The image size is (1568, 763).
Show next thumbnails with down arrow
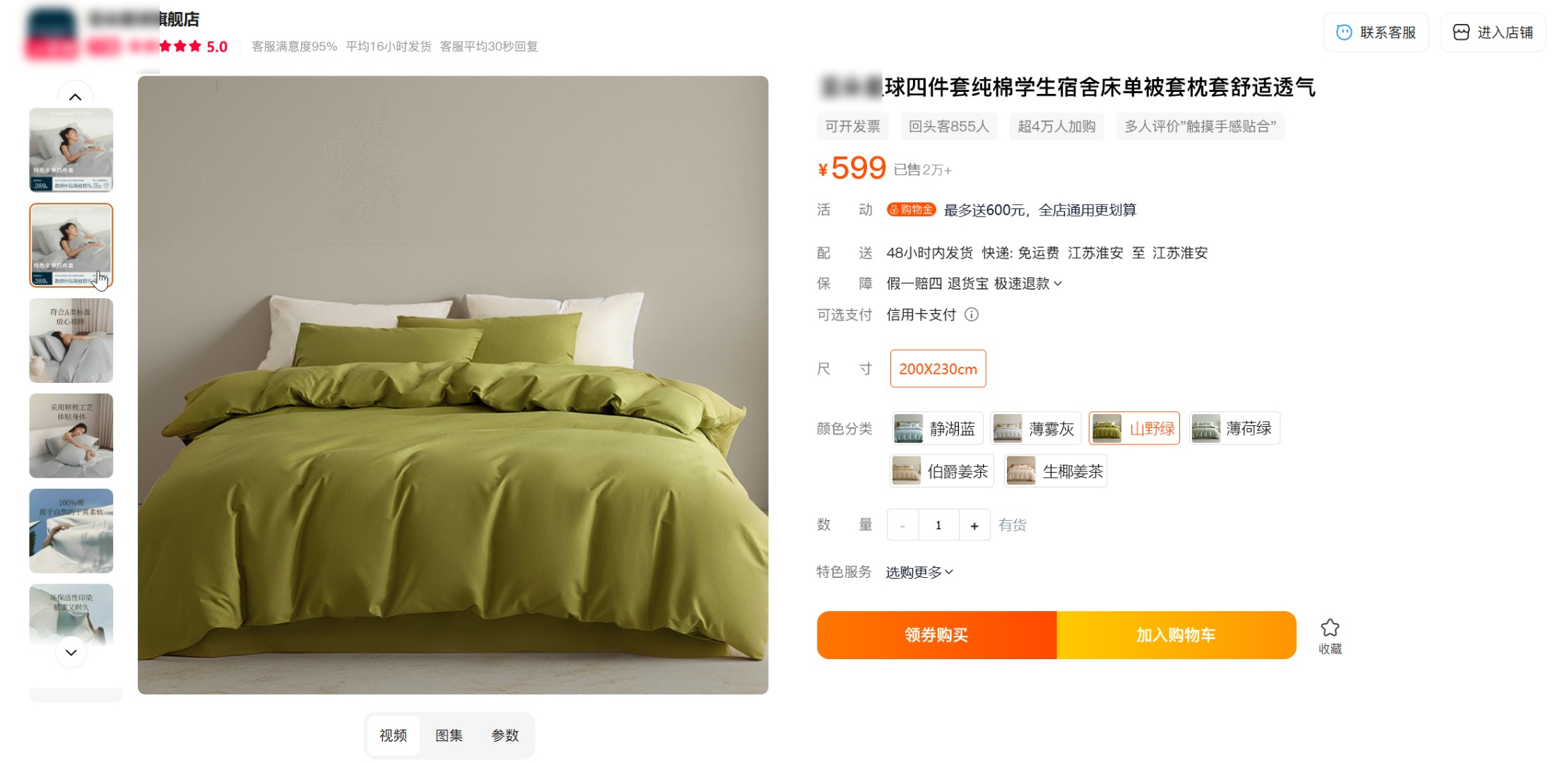[71, 652]
